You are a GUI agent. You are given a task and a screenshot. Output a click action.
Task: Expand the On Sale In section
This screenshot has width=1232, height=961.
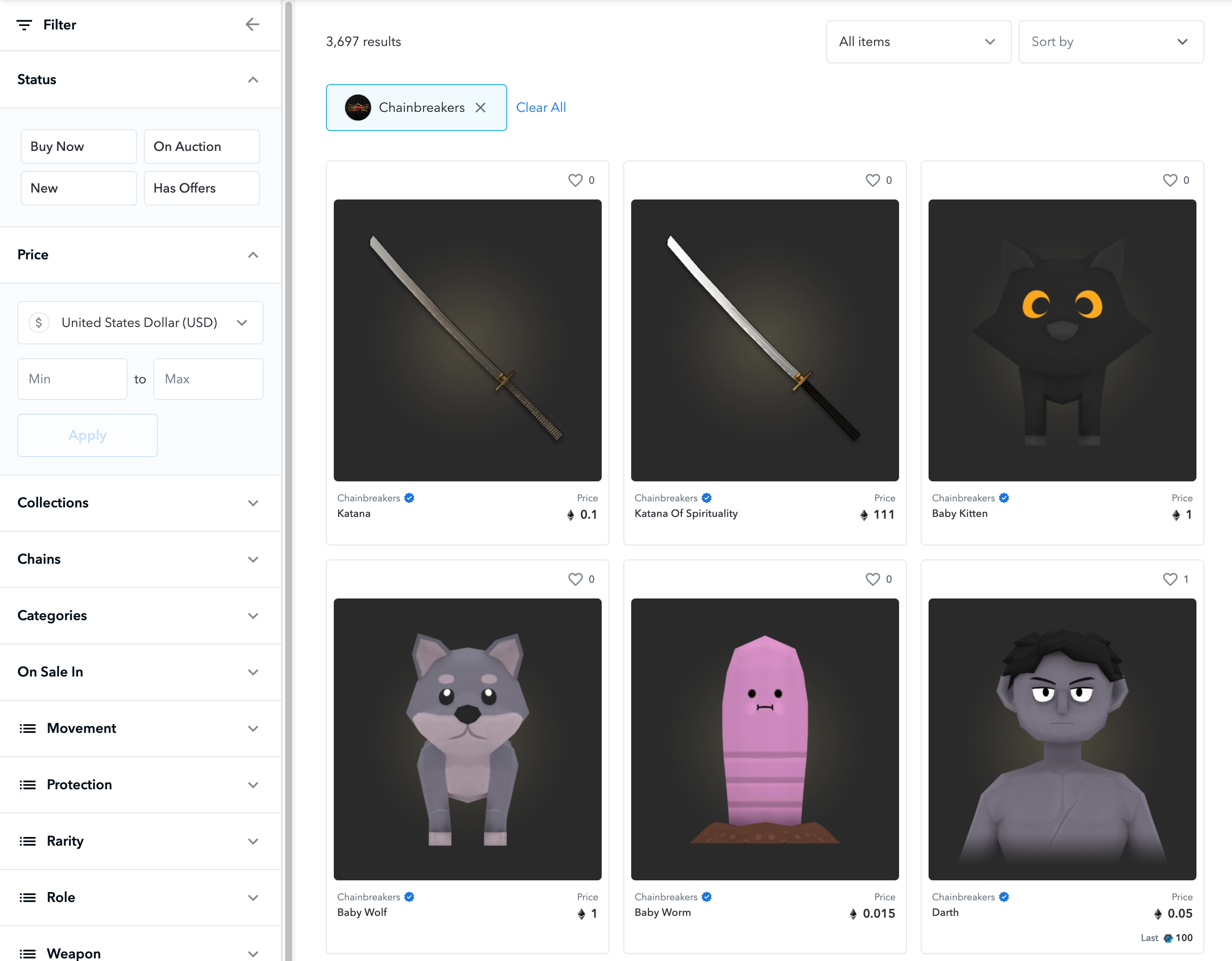point(140,672)
